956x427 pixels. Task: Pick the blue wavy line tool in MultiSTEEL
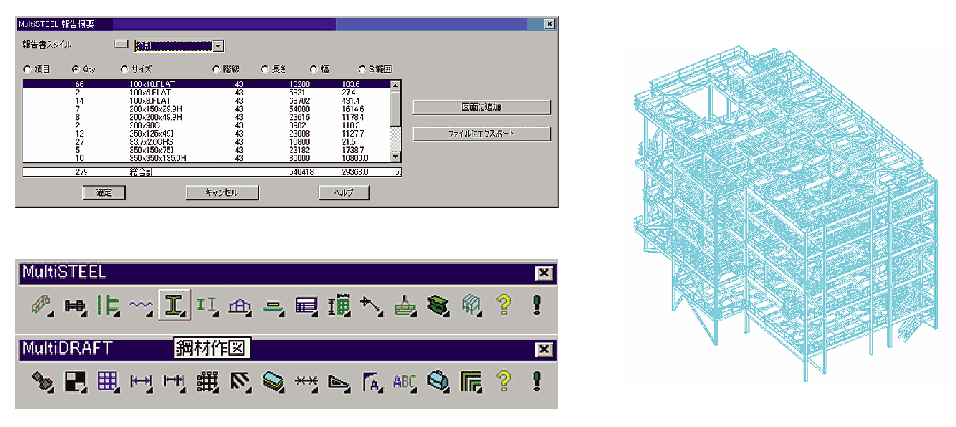141,305
